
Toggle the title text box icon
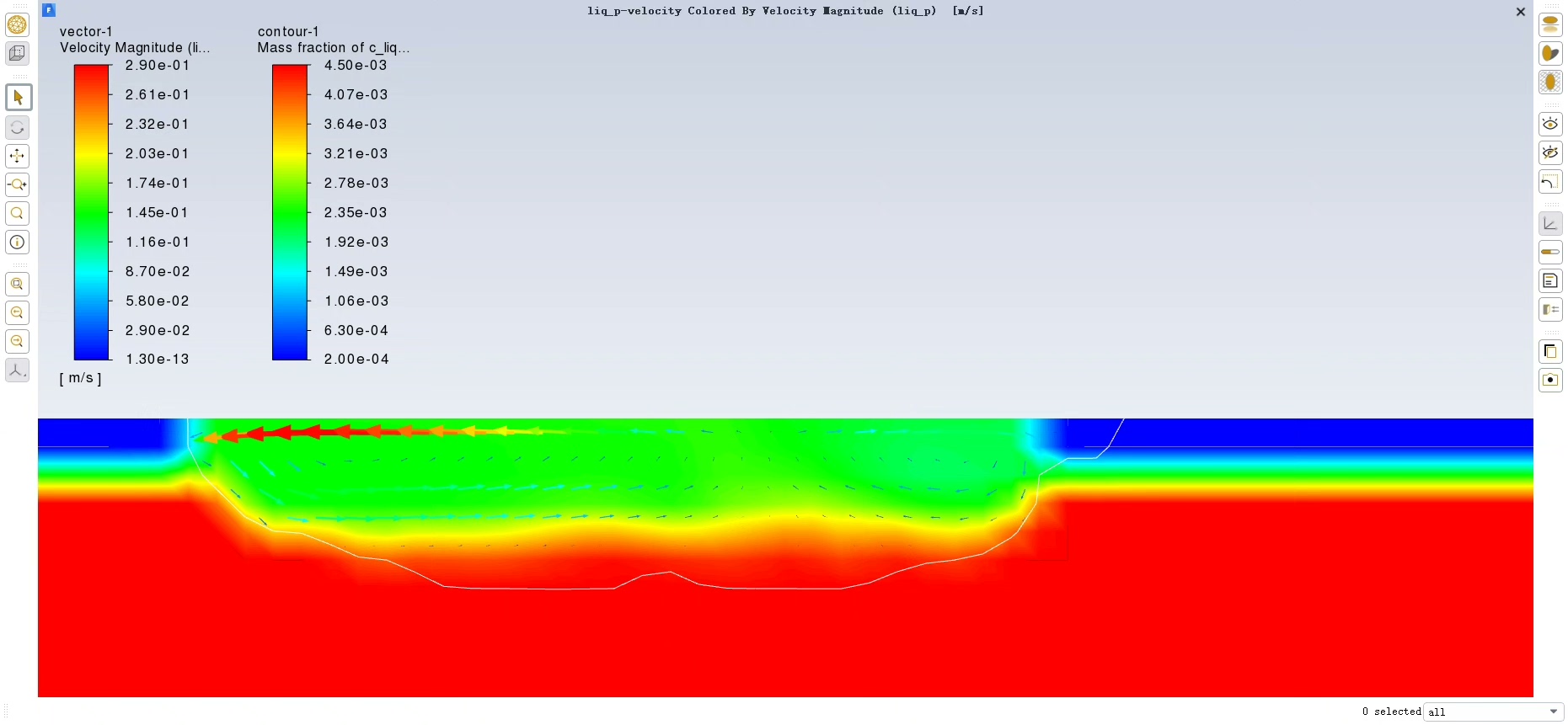pyautogui.click(x=1550, y=280)
